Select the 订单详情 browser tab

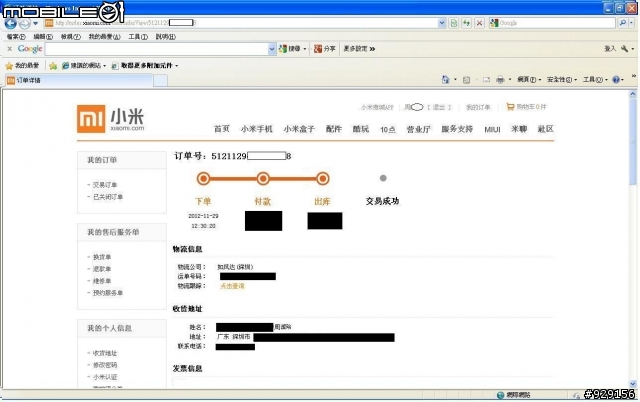pos(79,80)
